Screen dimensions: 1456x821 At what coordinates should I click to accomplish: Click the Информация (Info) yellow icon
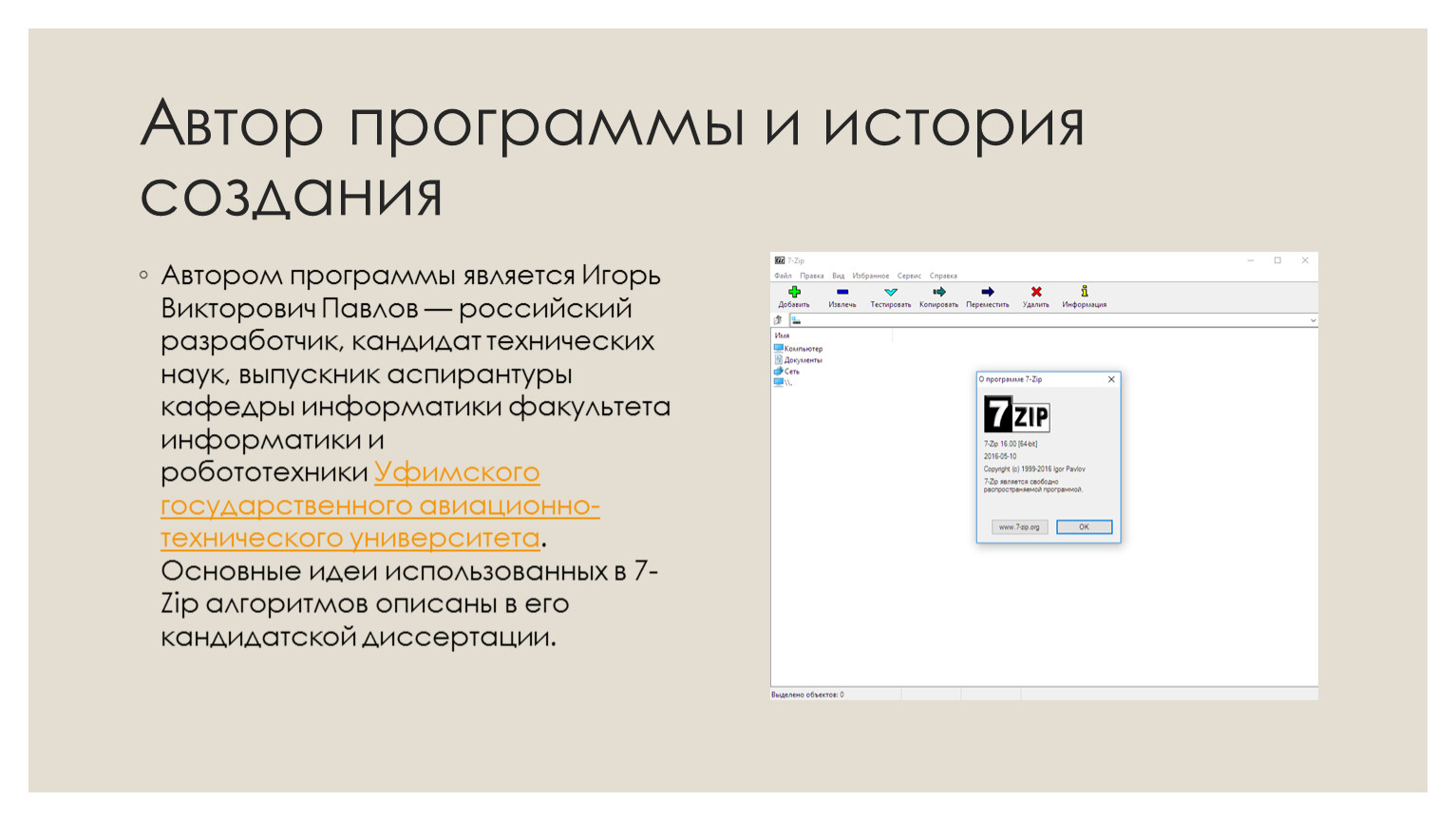tap(1085, 292)
